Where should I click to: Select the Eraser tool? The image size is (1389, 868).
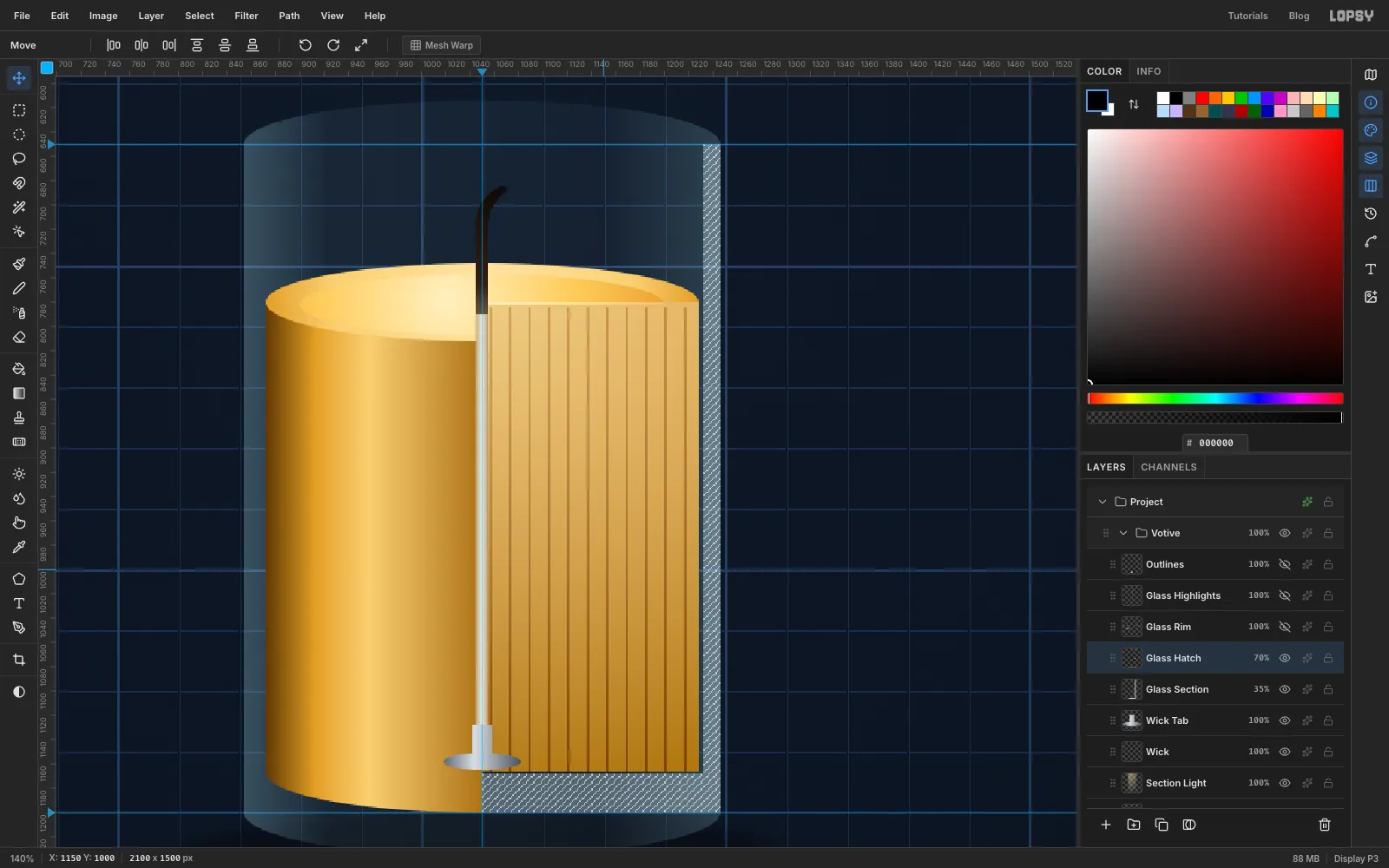[x=19, y=337]
